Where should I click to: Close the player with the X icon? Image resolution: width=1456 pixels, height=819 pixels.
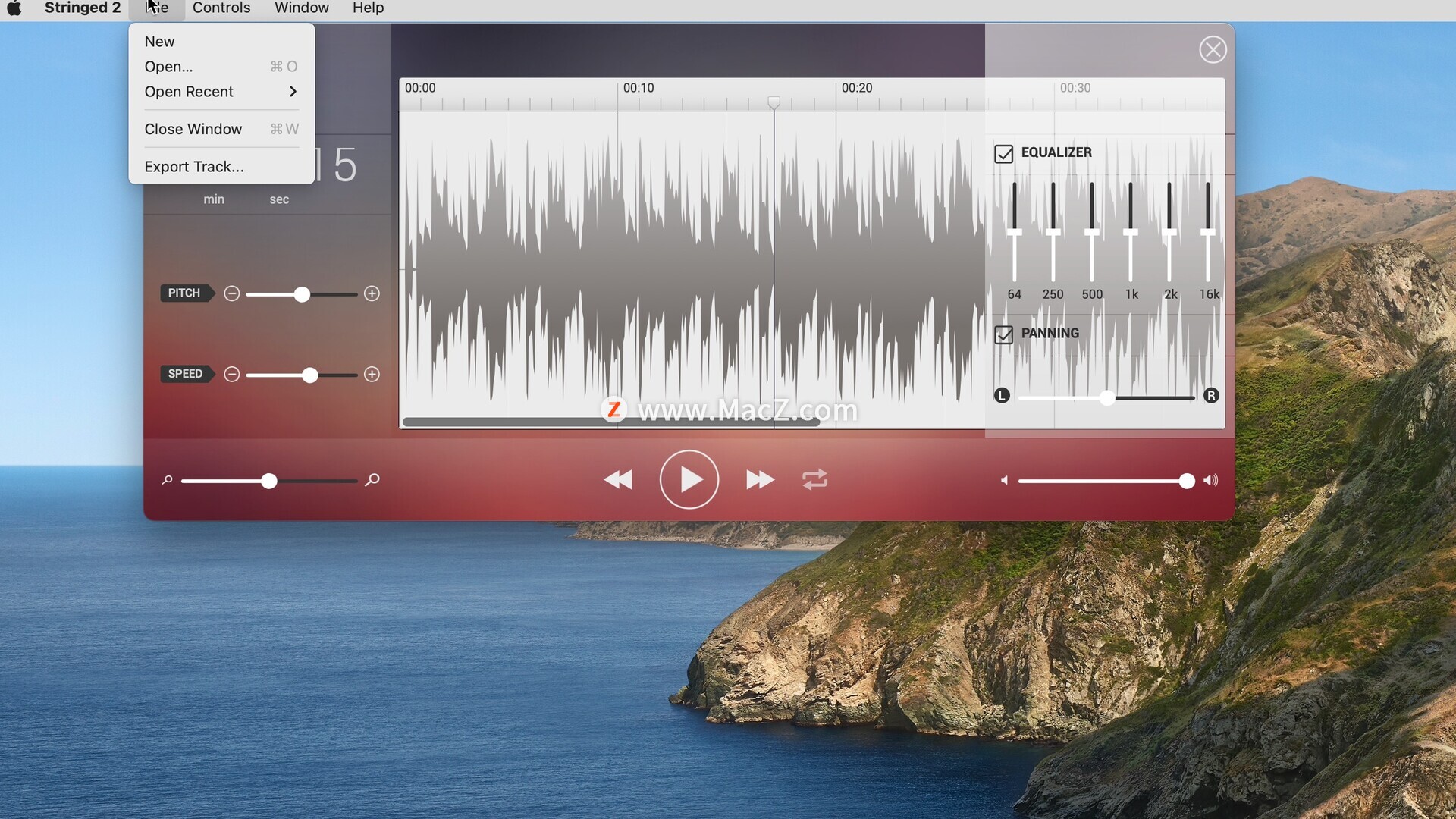coord(1213,50)
